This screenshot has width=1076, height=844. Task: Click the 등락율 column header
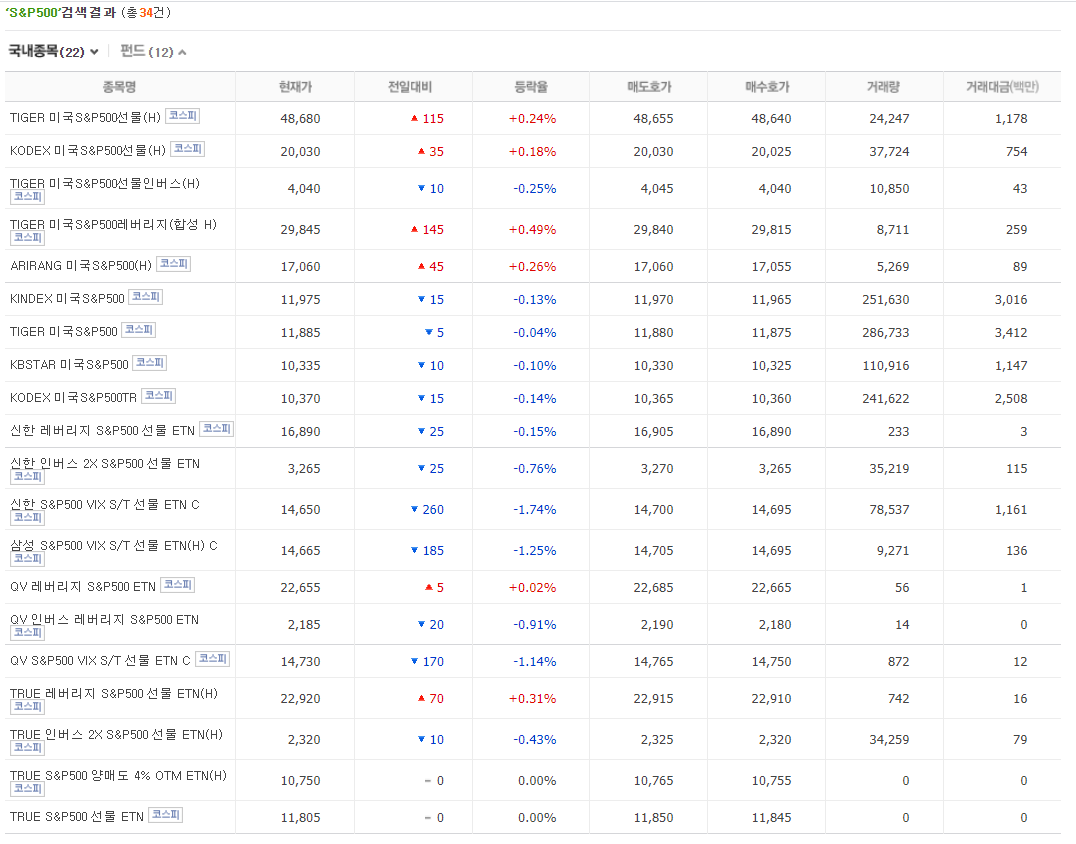531,87
